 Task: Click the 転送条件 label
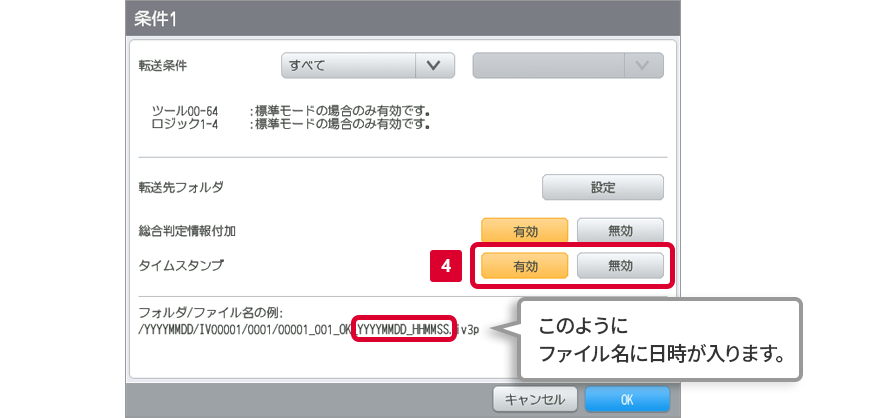tap(163, 66)
